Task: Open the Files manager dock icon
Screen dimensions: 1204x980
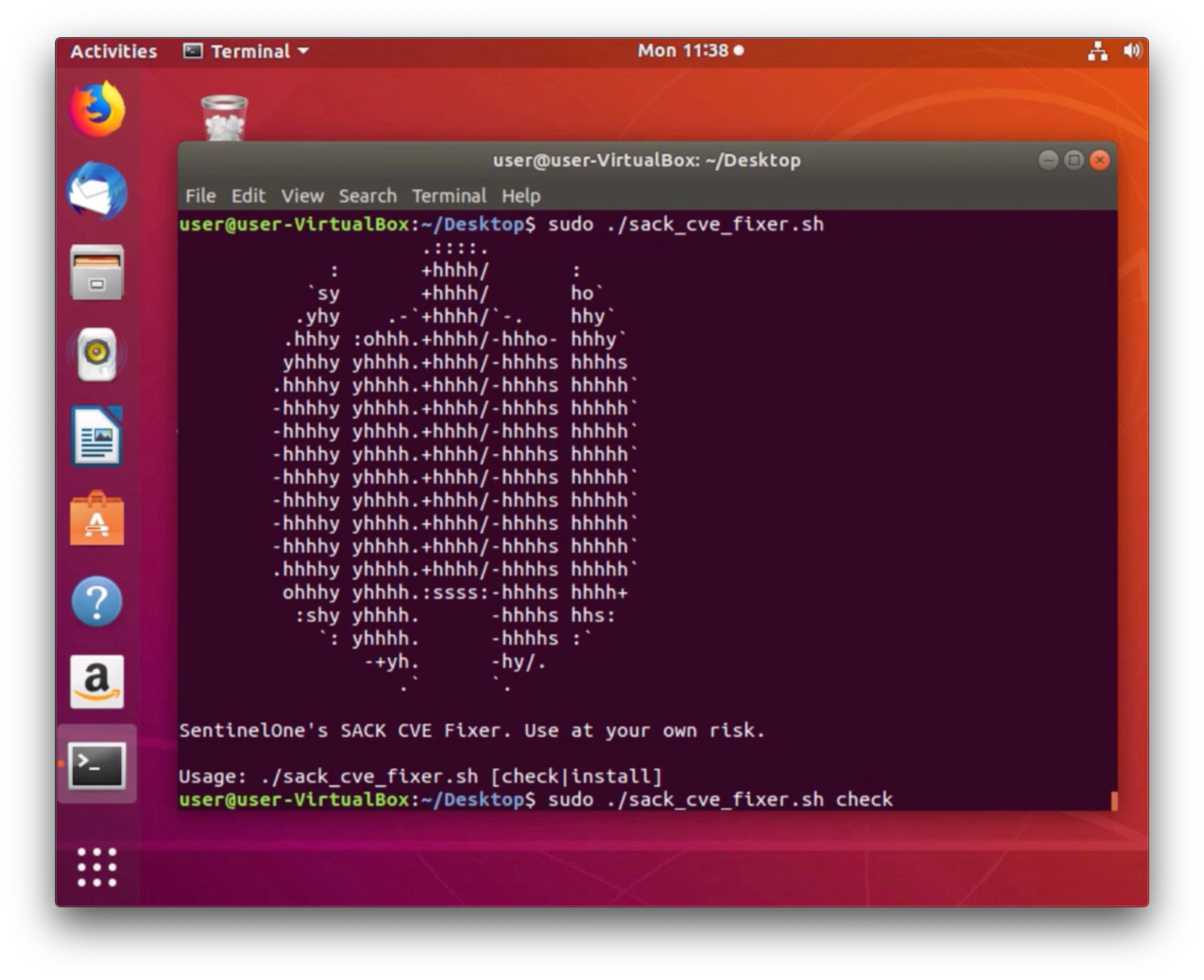Action: pos(97,272)
